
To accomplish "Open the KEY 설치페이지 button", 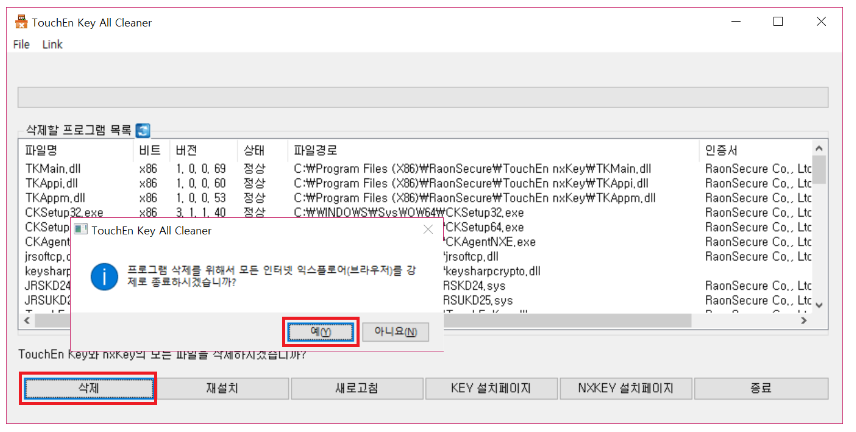I will tap(491, 388).
